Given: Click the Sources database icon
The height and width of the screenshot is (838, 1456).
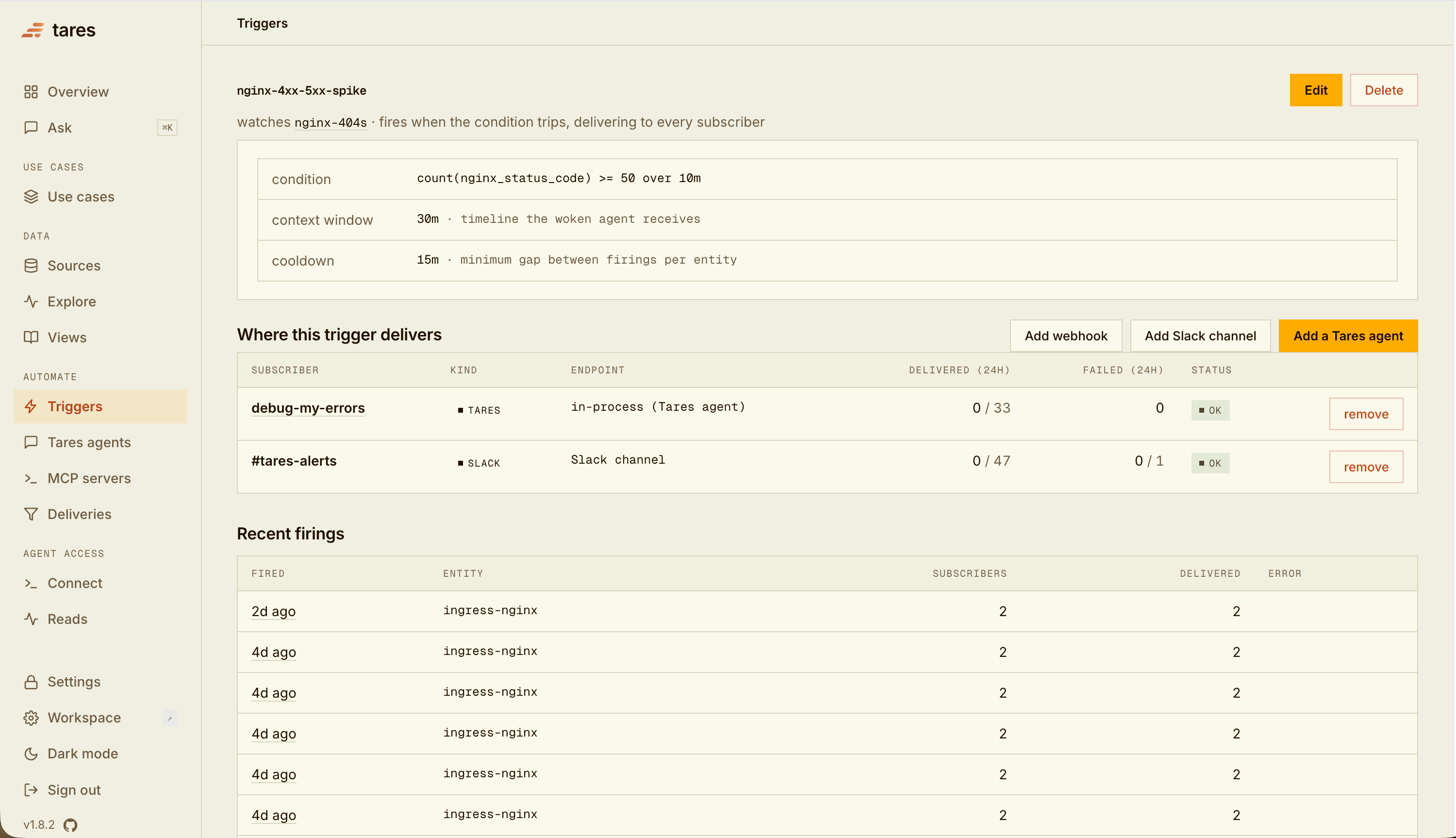Looking at the screenshot, I should click(x=31, y=265).
